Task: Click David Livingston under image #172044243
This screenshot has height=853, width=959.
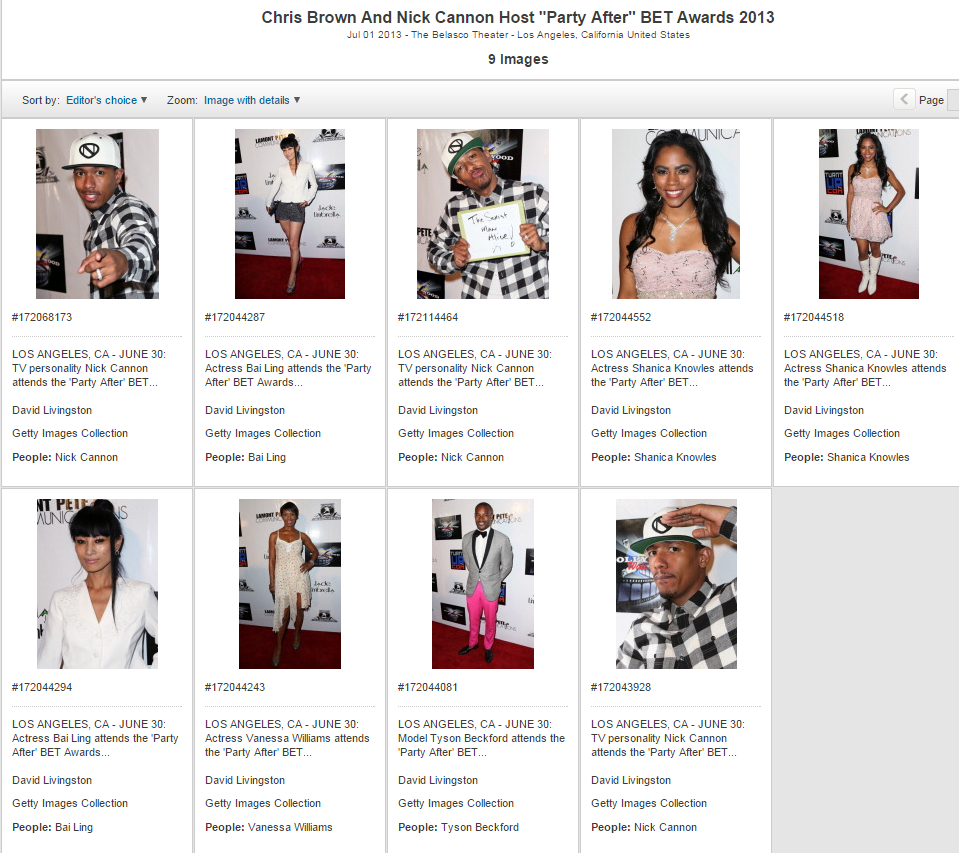Action: (x=245, y=780)
